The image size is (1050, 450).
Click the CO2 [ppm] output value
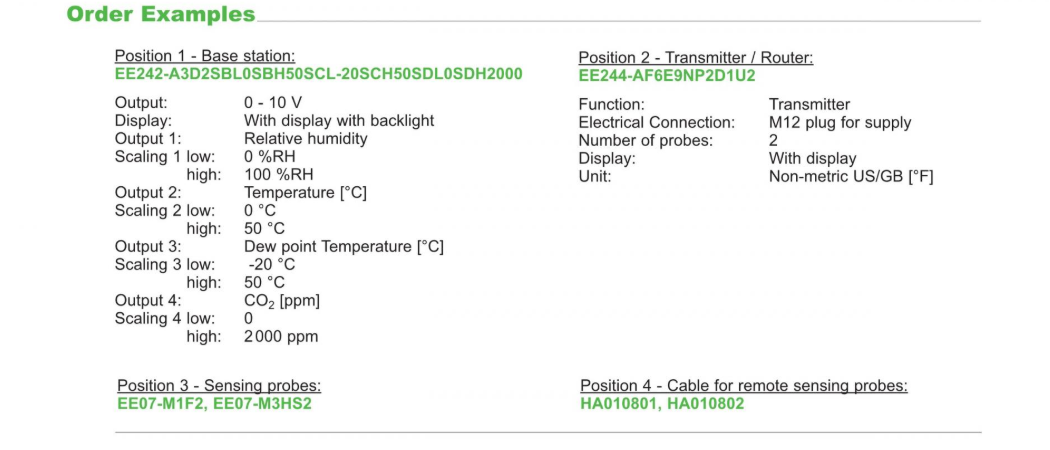coord(282,301)
